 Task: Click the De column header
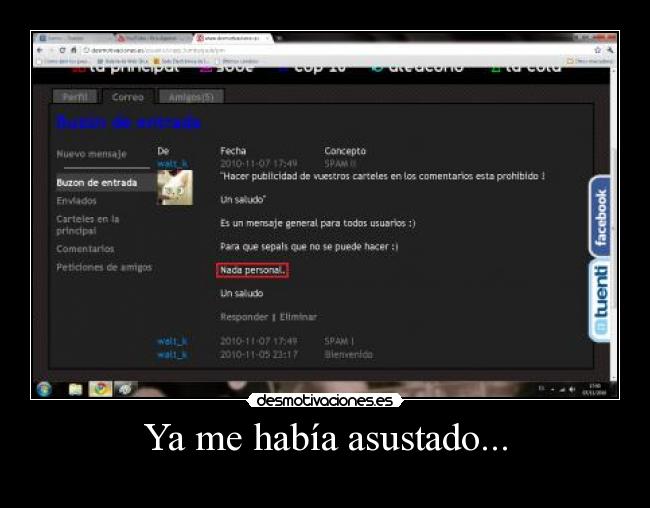tap(163, 151)
